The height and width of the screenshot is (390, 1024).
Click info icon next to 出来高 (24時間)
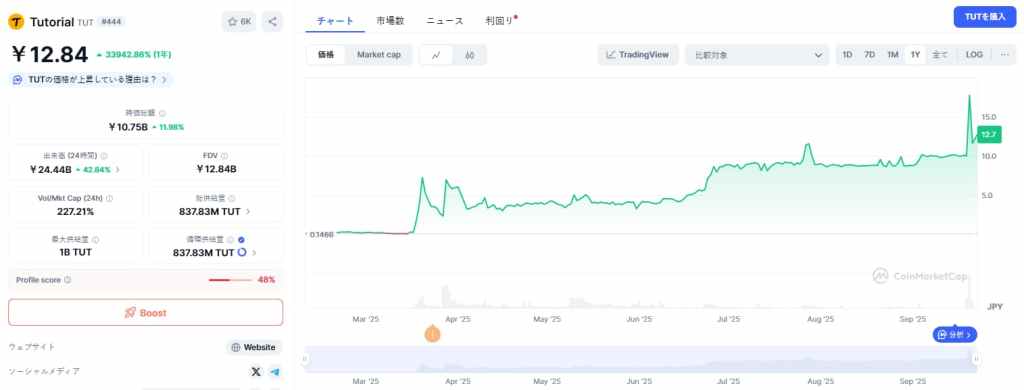click(104, 156)
